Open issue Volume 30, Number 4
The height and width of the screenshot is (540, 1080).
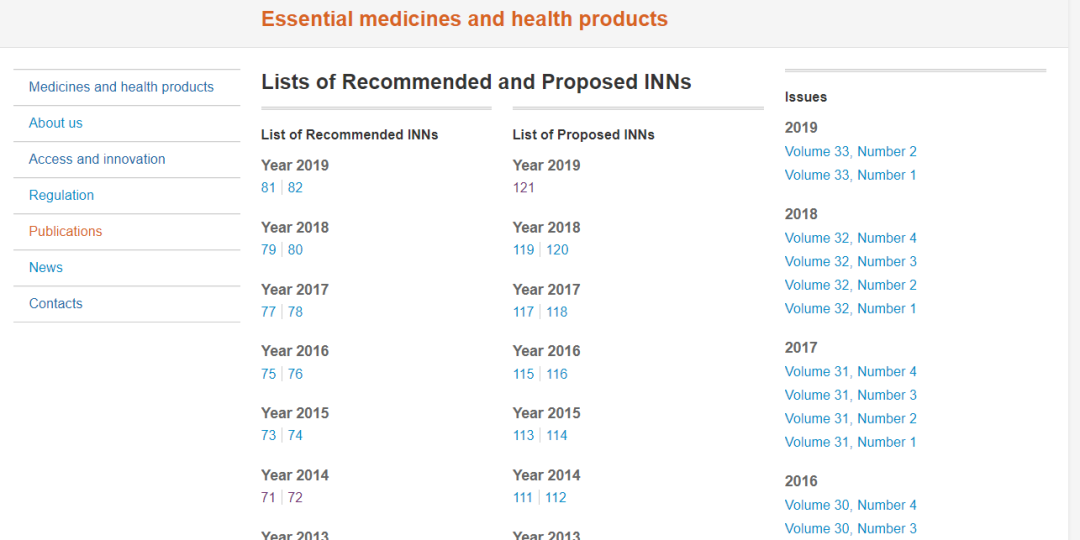[850, 505]
